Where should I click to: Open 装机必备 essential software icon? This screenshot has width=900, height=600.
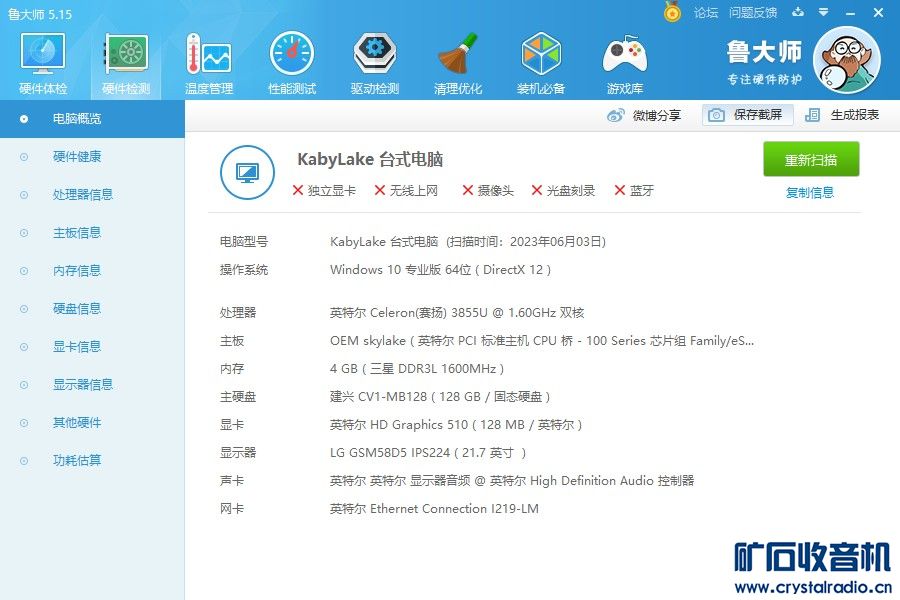click(x=541, y=63)
